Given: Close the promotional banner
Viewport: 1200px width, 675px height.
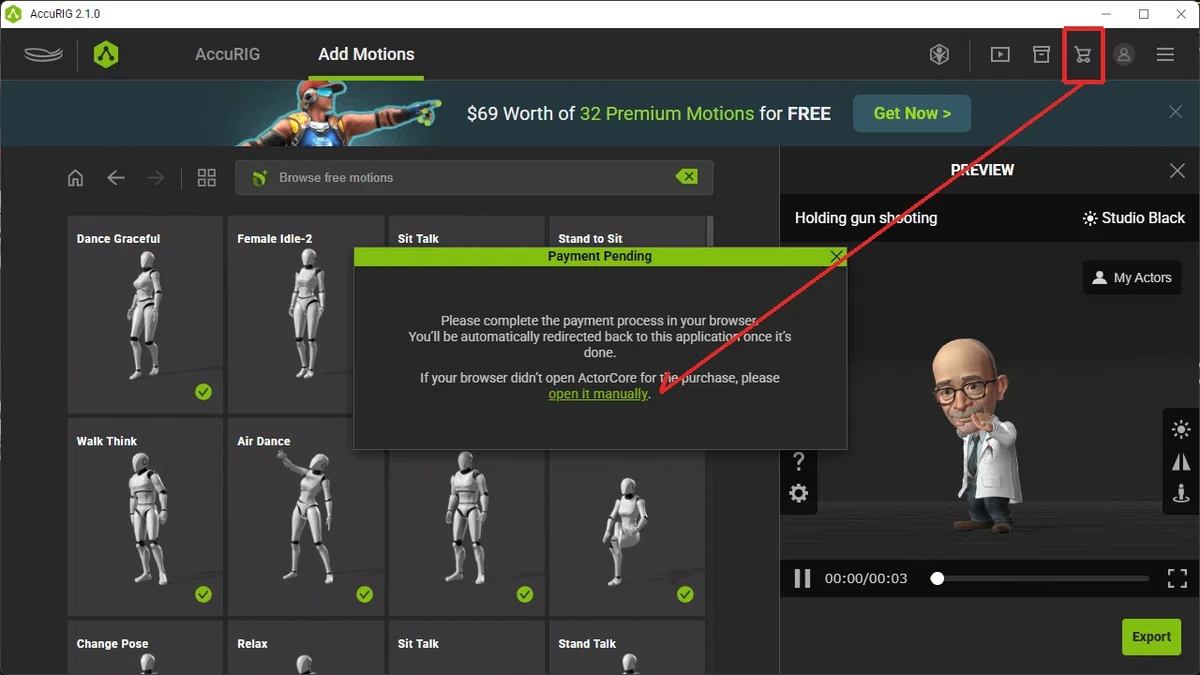Looking at the screenshot, I should tap(1176, 112).
